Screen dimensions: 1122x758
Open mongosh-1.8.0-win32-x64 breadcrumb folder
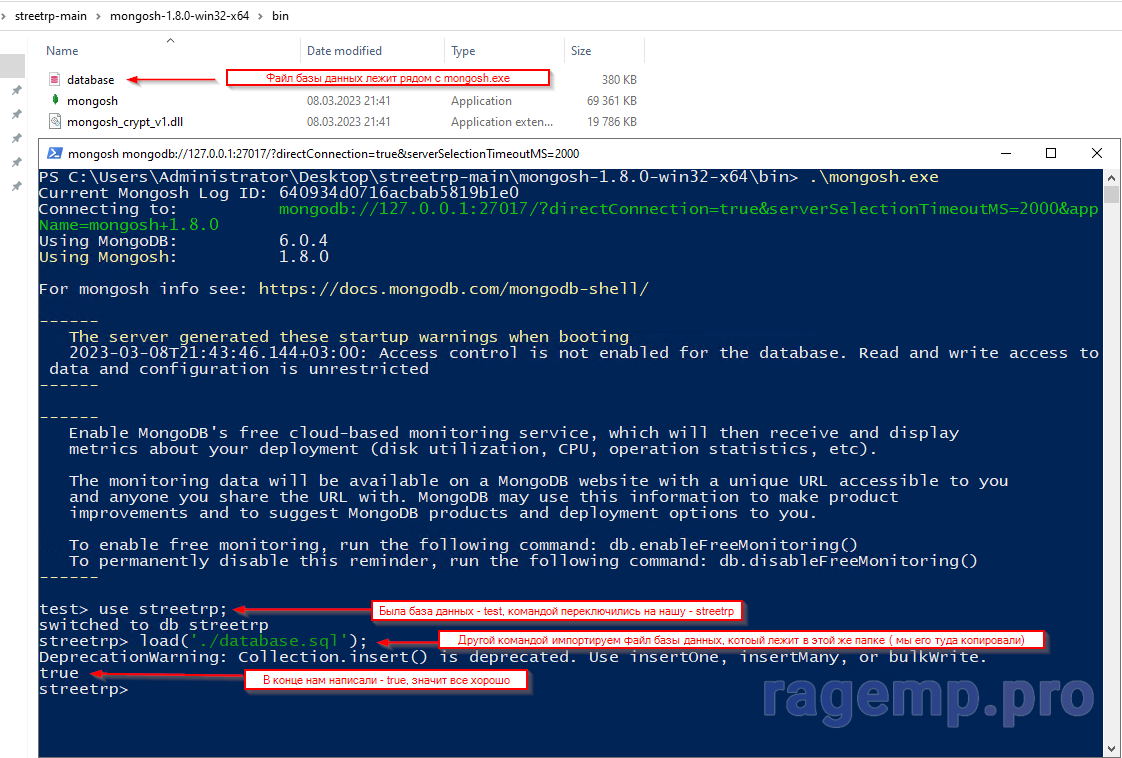coord(180,16)
